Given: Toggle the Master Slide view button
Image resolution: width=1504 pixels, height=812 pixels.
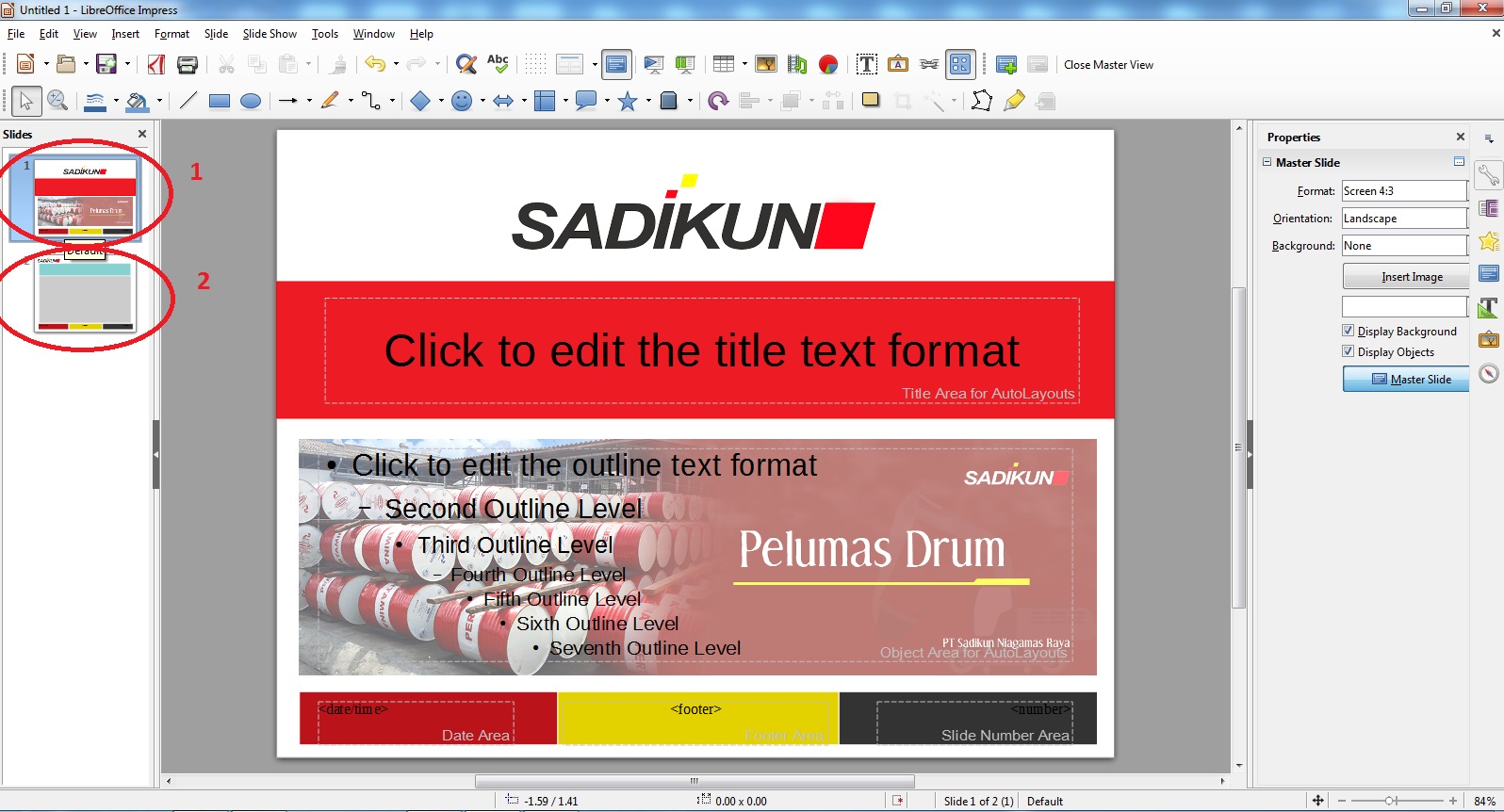Looking at the screenshot, I should 1405,380.
